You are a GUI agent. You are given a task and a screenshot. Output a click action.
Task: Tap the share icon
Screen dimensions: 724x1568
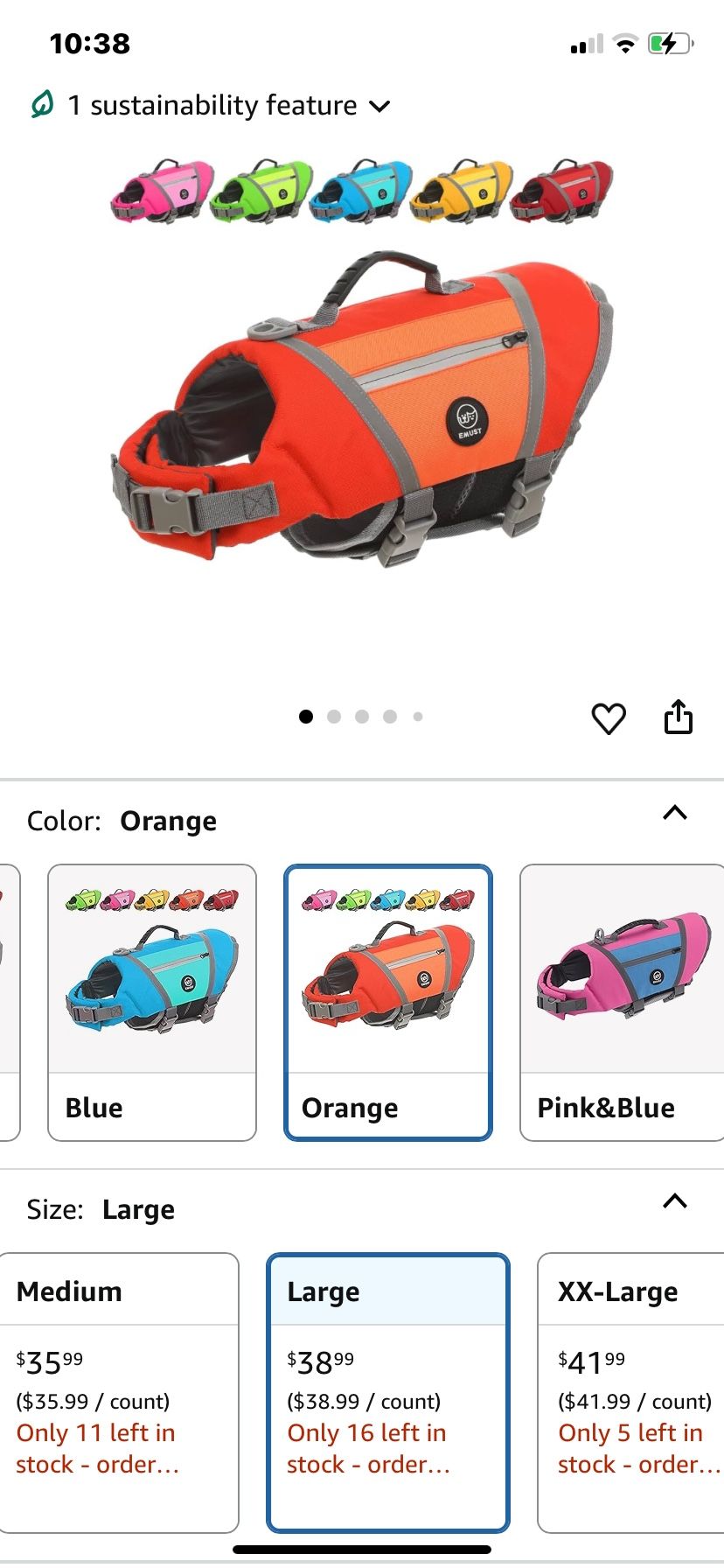tap(679, 716)
